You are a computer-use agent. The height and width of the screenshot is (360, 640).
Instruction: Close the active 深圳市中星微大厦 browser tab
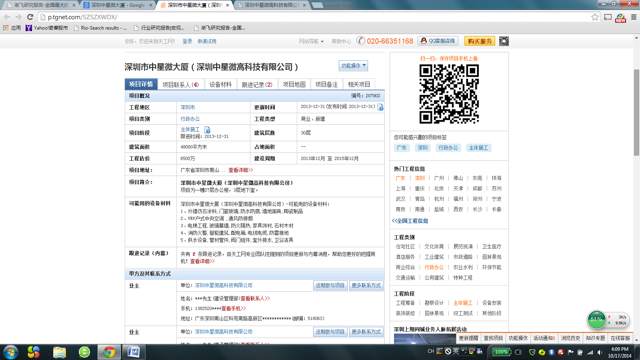[227, 5]
